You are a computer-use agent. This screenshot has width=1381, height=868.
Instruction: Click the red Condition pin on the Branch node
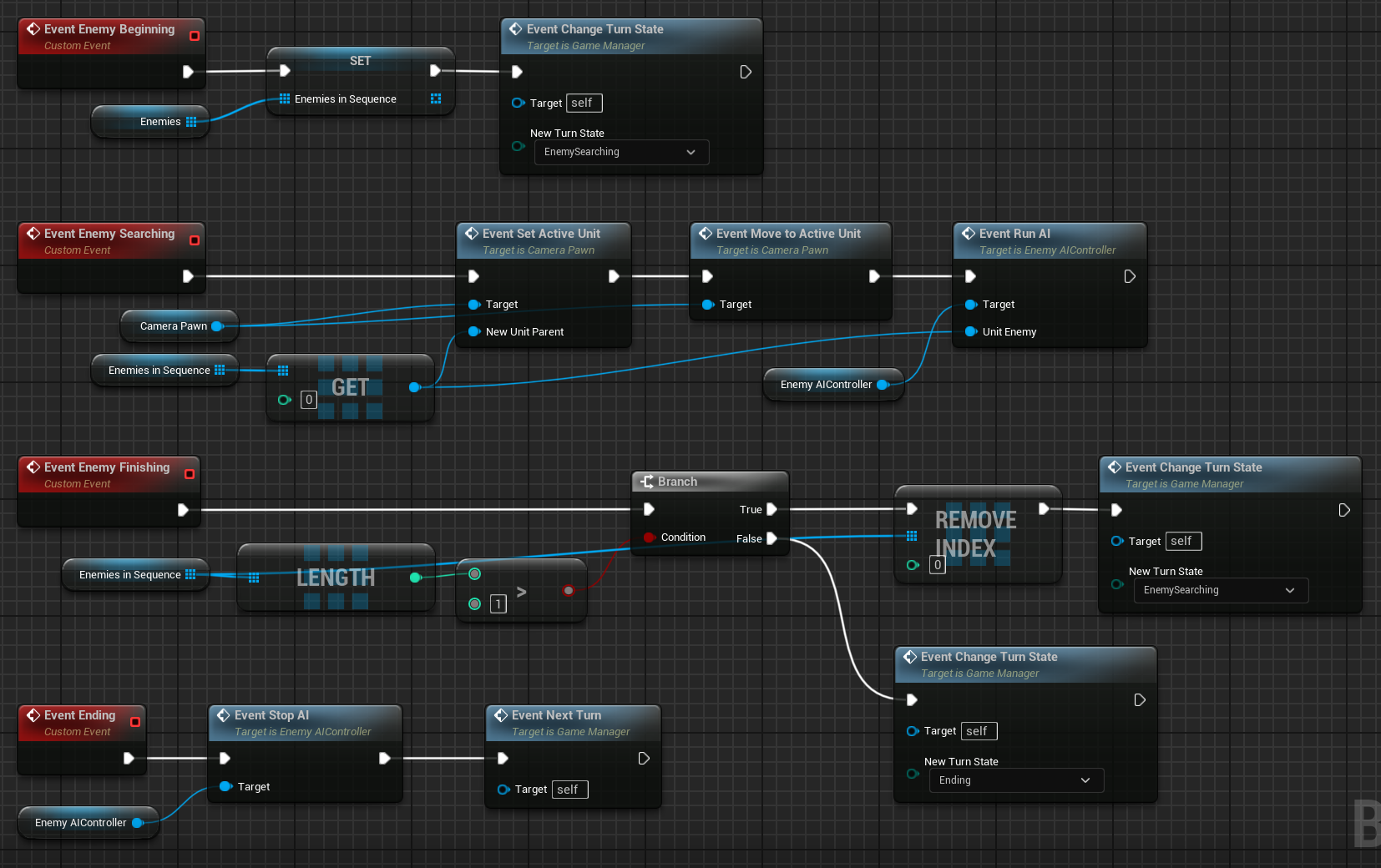tap(649, 537)
